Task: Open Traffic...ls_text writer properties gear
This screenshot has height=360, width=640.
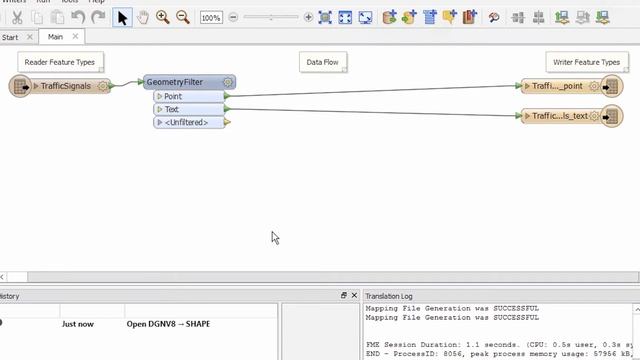Action: coord(594,116)
